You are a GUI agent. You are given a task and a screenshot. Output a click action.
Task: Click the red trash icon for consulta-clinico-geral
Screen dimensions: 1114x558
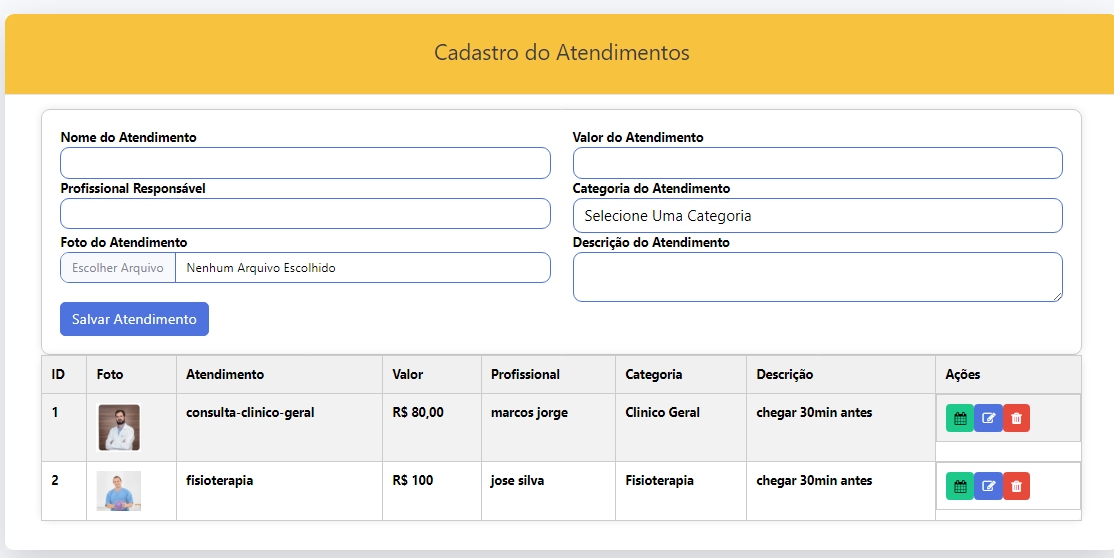click(x=1016, y=418)
